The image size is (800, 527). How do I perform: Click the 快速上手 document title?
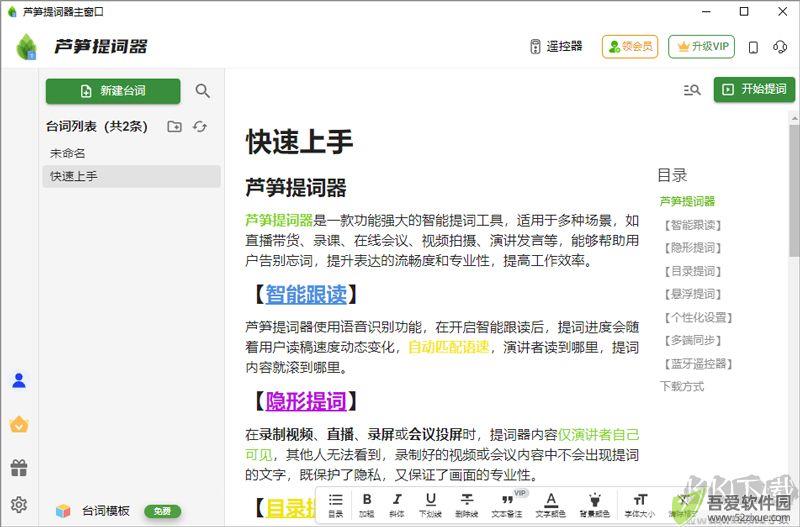299,141
